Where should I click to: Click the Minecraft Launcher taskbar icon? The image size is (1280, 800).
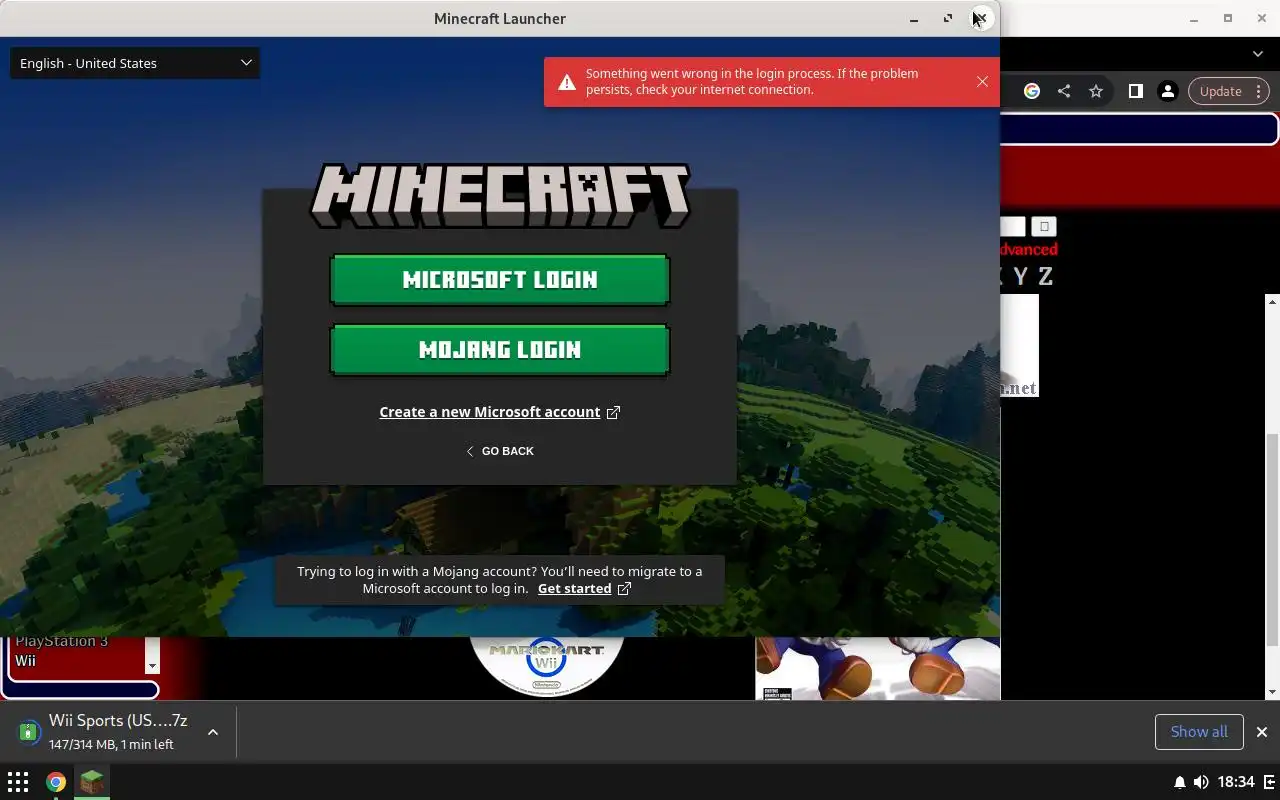click(92, 782)
